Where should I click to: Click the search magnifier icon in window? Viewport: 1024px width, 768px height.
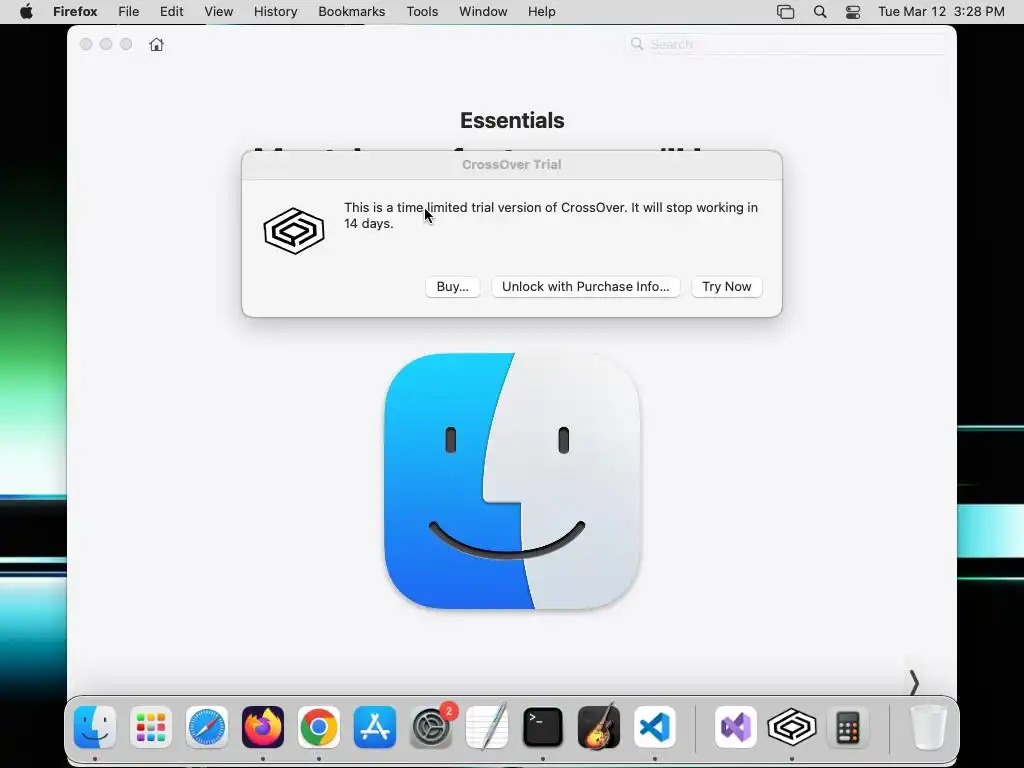pyautogui.click(x=637, y=44)
